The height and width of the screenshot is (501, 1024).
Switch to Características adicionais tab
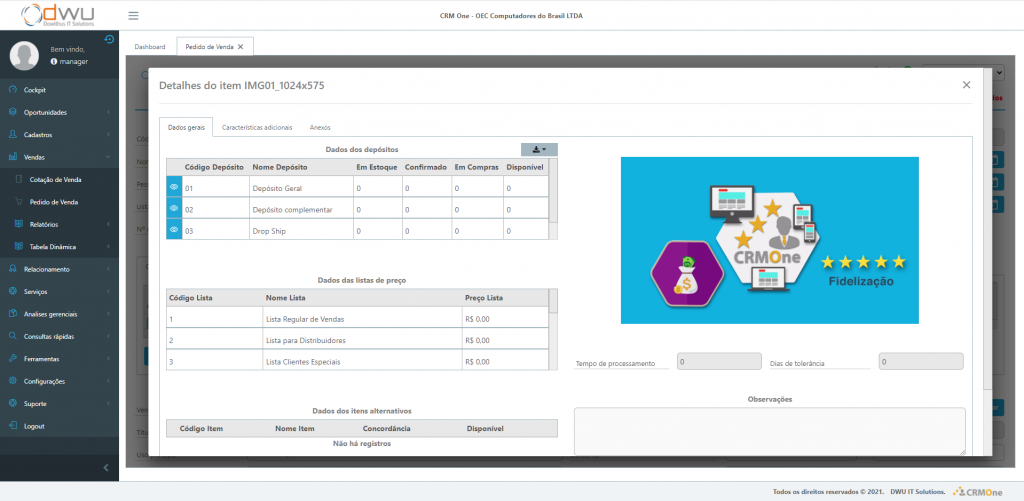pyautogui.click(x=257, y=128)
